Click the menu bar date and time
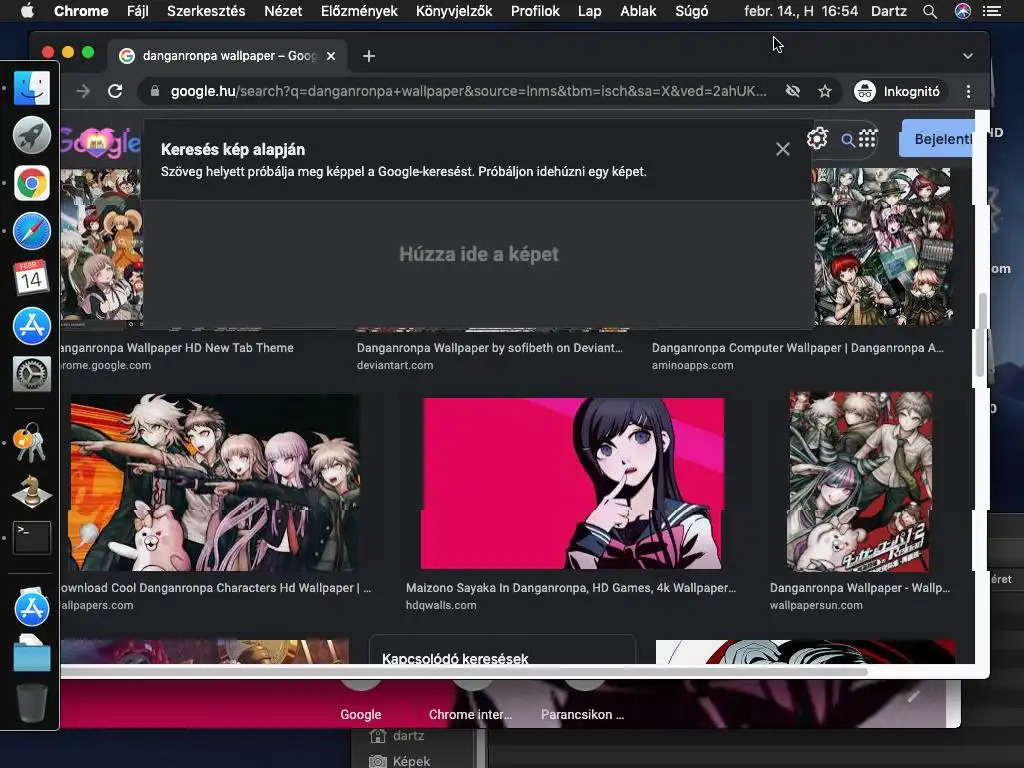1024x768 pixels. click(801, 11)
